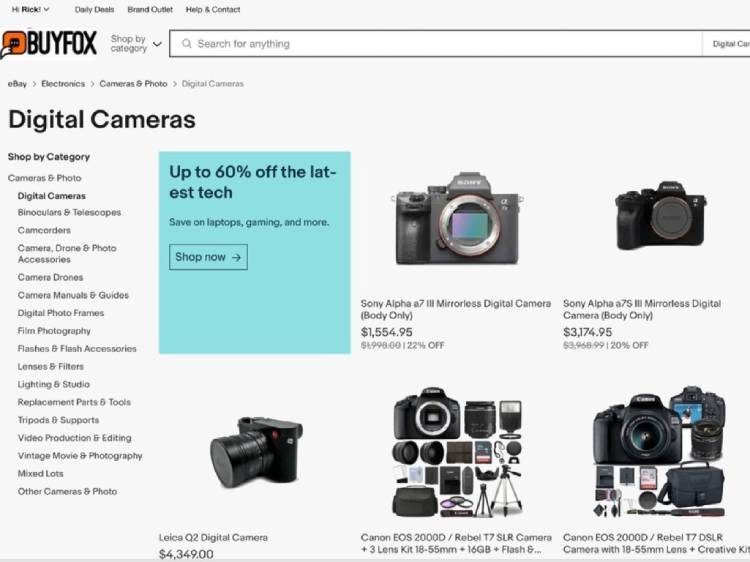Open Camcorders category
The image size is (750, 562).
click(x=44, y=230)
